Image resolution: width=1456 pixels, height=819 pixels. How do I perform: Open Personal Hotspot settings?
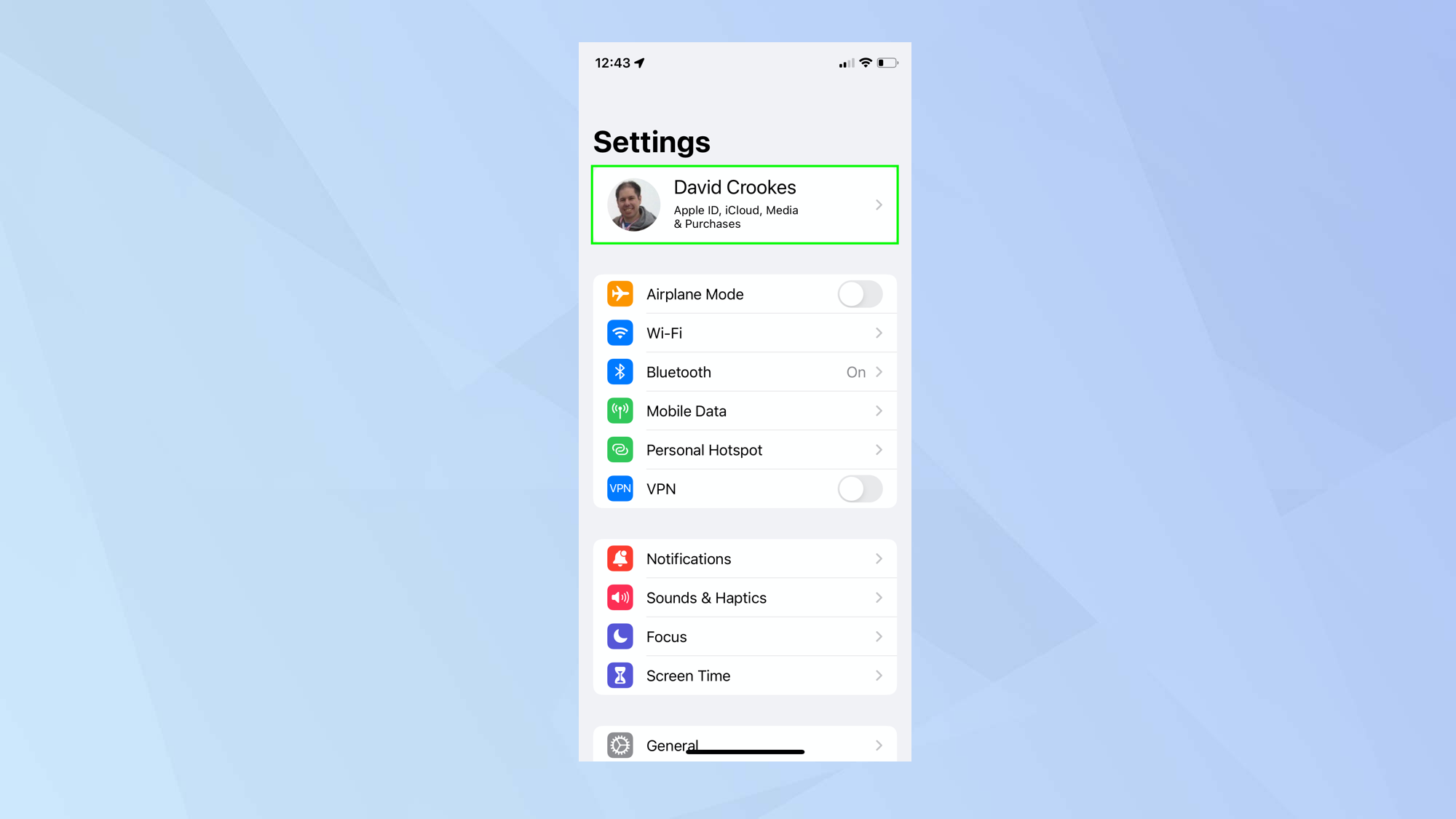pyautogui.click(x=745, y=449)
